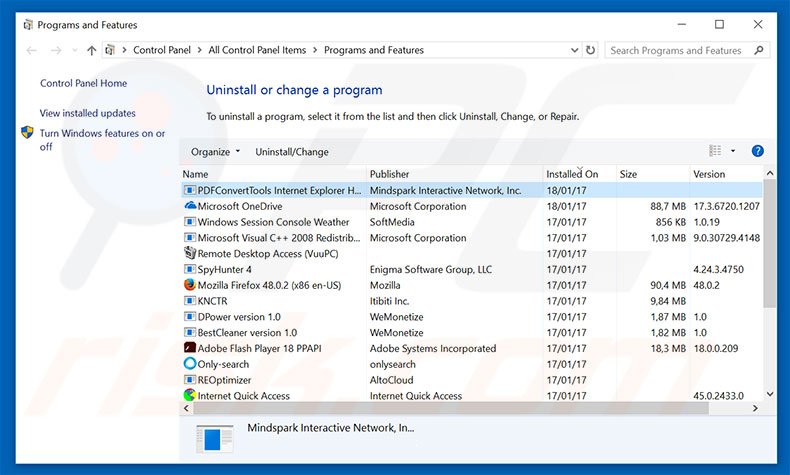The width and height of the screenshot is (790, 475).
Task: Select the Adobe Flash Player icon
Action: pyautogui.click(x=189, y=348)
